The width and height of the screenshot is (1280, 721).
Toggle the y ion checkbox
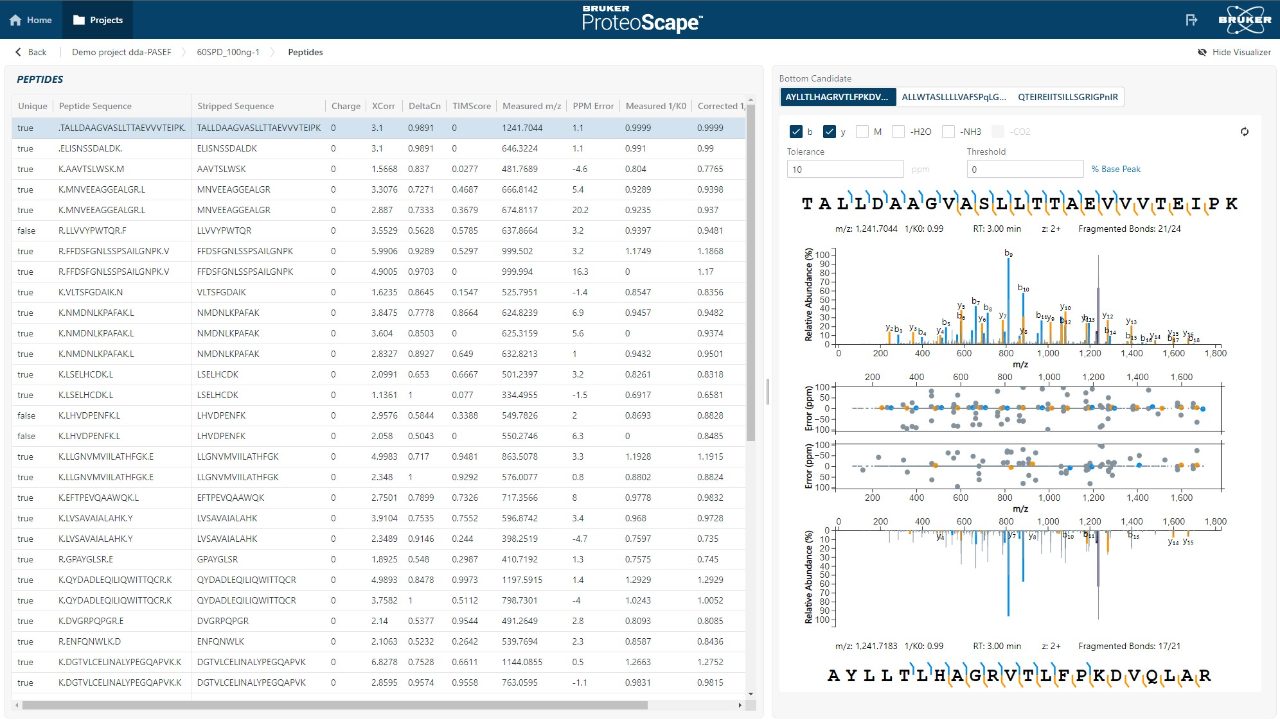coord(829,131)
